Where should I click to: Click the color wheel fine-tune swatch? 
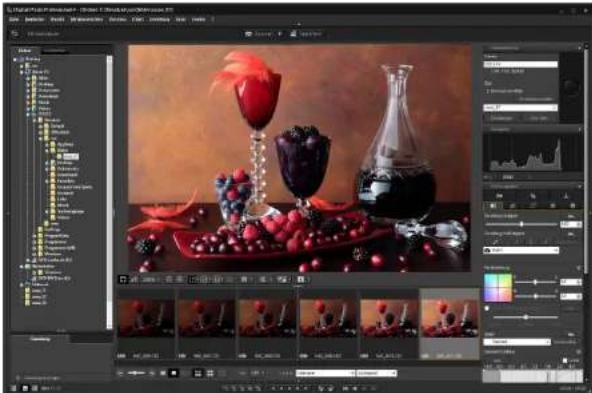click(x=498, y=288)
